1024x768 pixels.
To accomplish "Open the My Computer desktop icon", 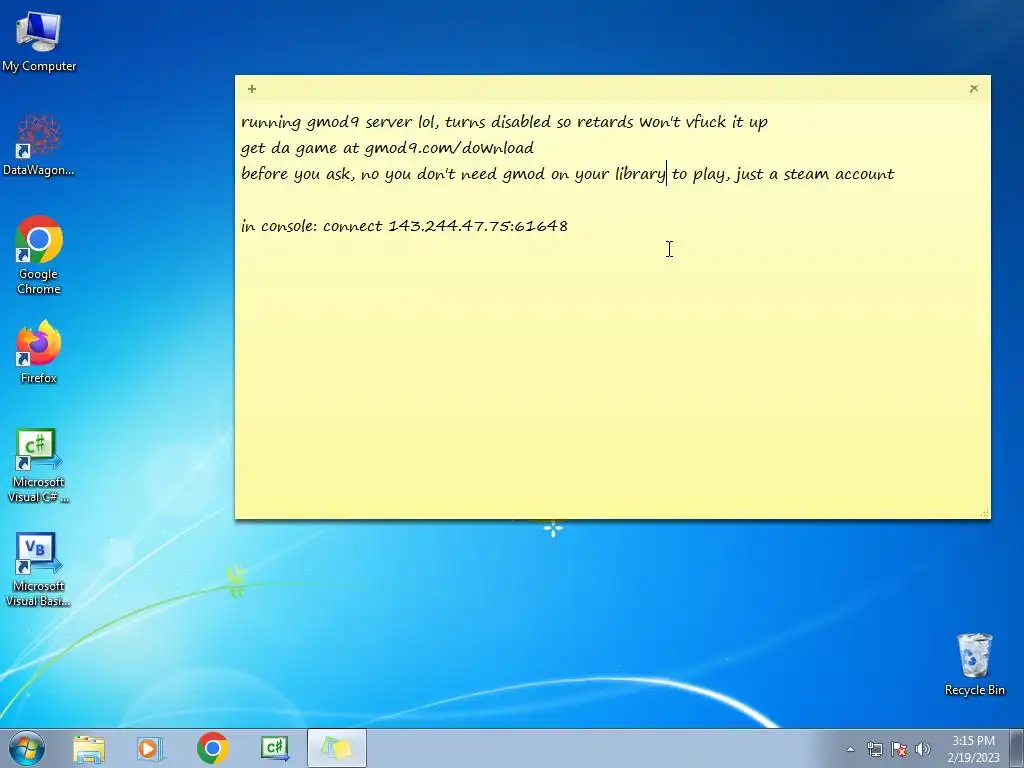I will click(x=39, y=41).
